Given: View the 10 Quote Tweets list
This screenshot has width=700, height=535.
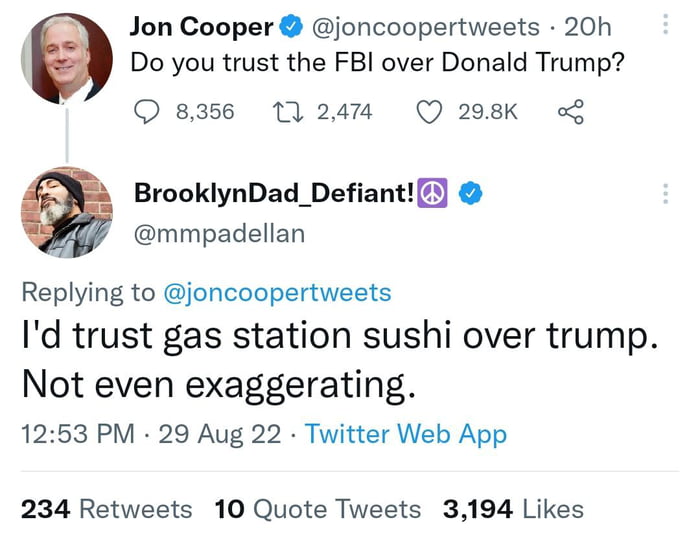Looking at the screenshot, I should pyautogui.click(x=318, y=508).
